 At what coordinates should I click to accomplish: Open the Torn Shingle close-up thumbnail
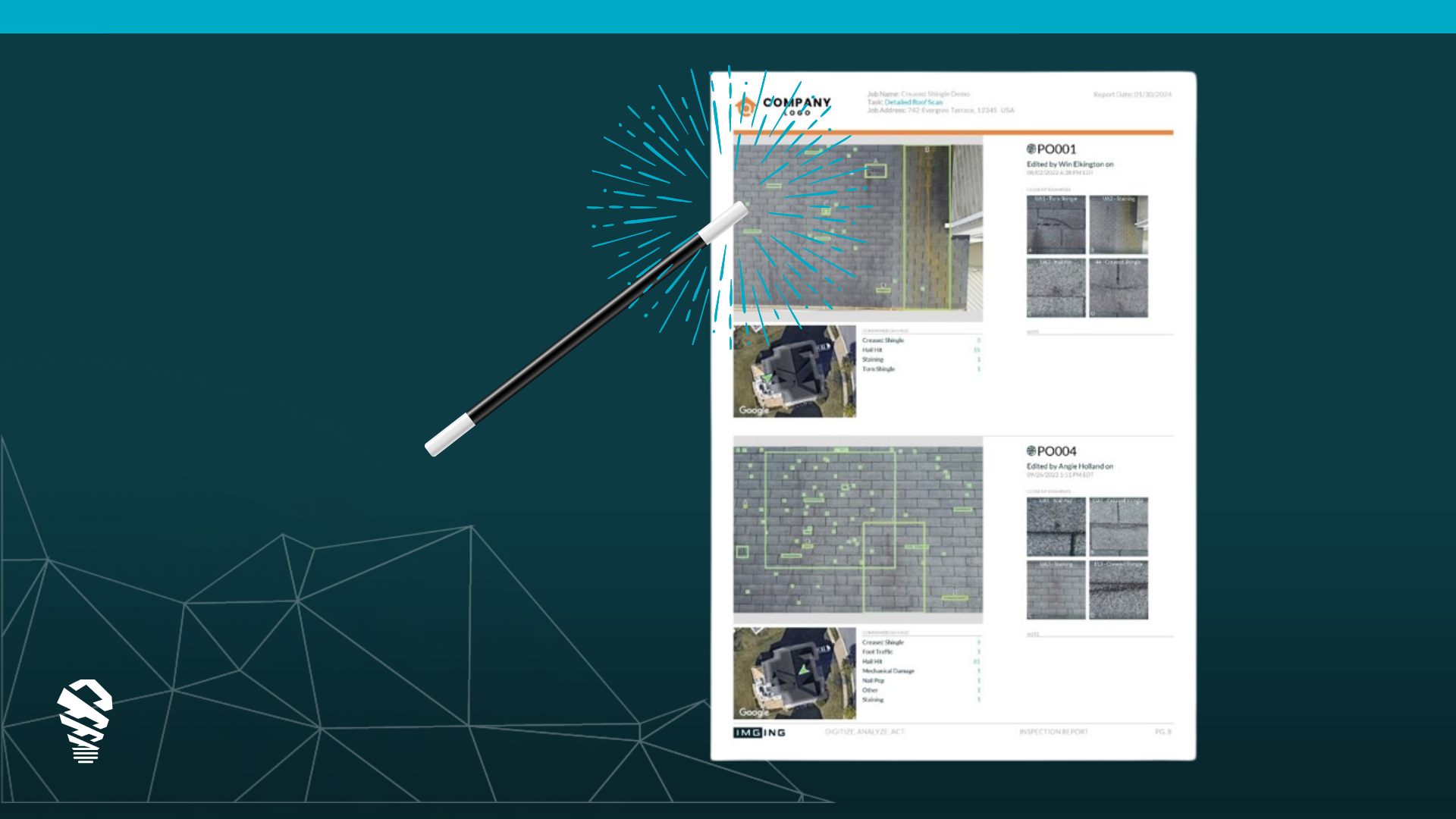[x=1056, y=224]
